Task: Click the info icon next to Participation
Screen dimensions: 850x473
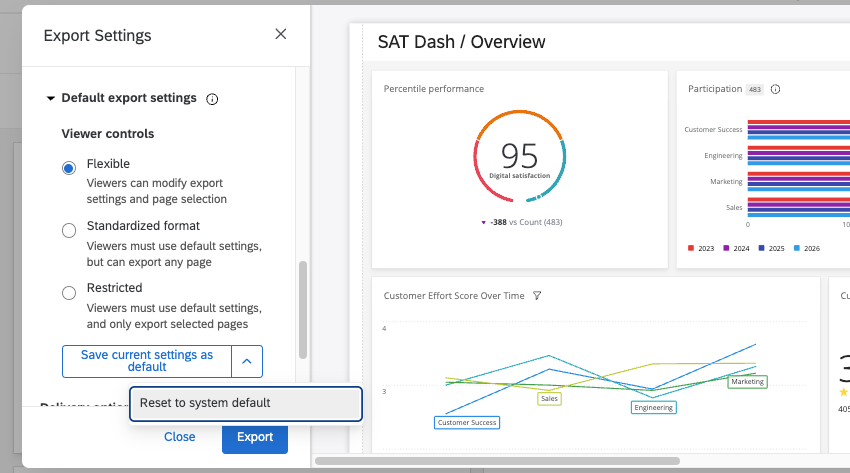Action: (x=775, y=89)
